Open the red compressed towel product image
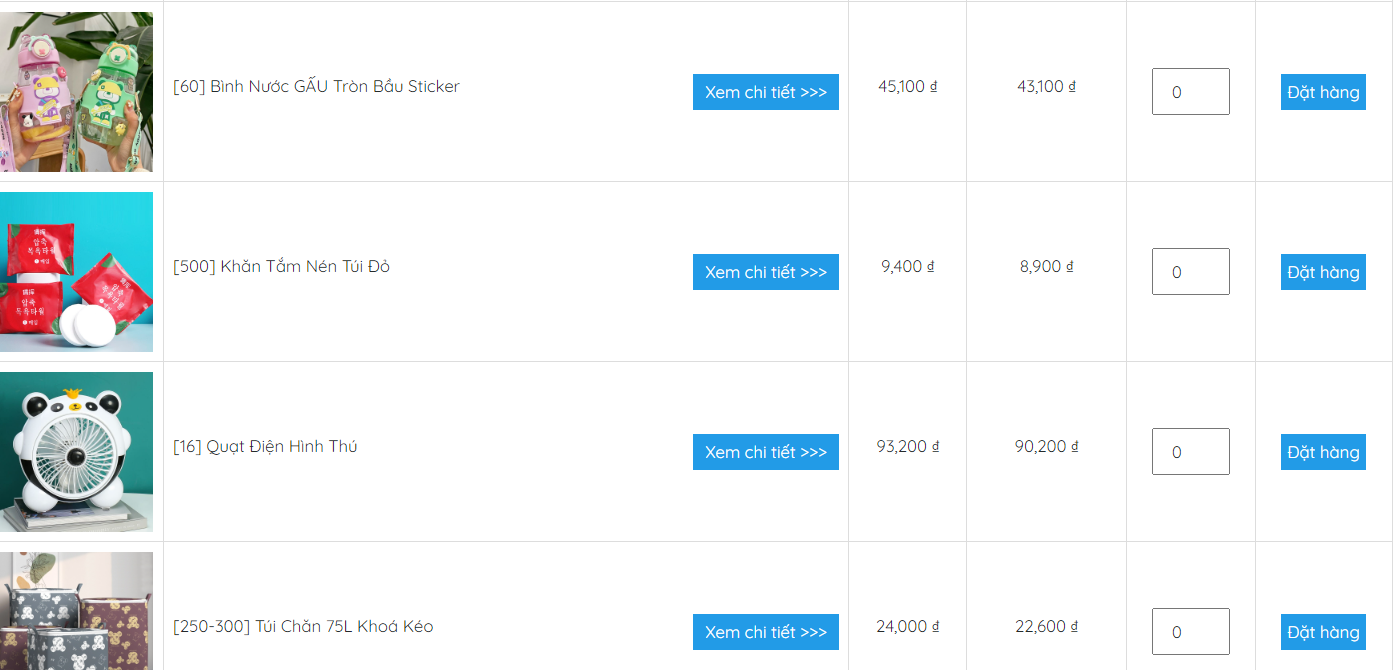Screen dimensions: 1393x670 (x=76, y=272)
